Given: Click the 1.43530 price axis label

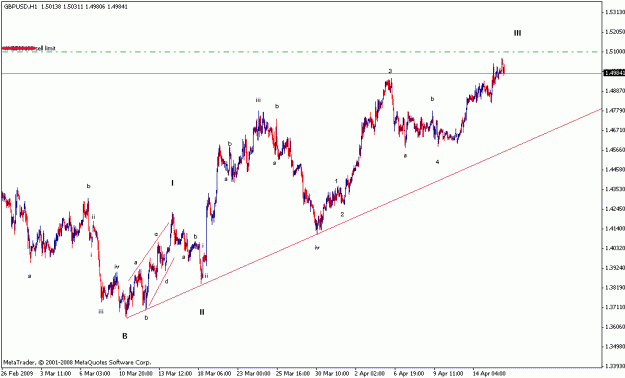Looking at the screenshot, I should coord(615,189).
